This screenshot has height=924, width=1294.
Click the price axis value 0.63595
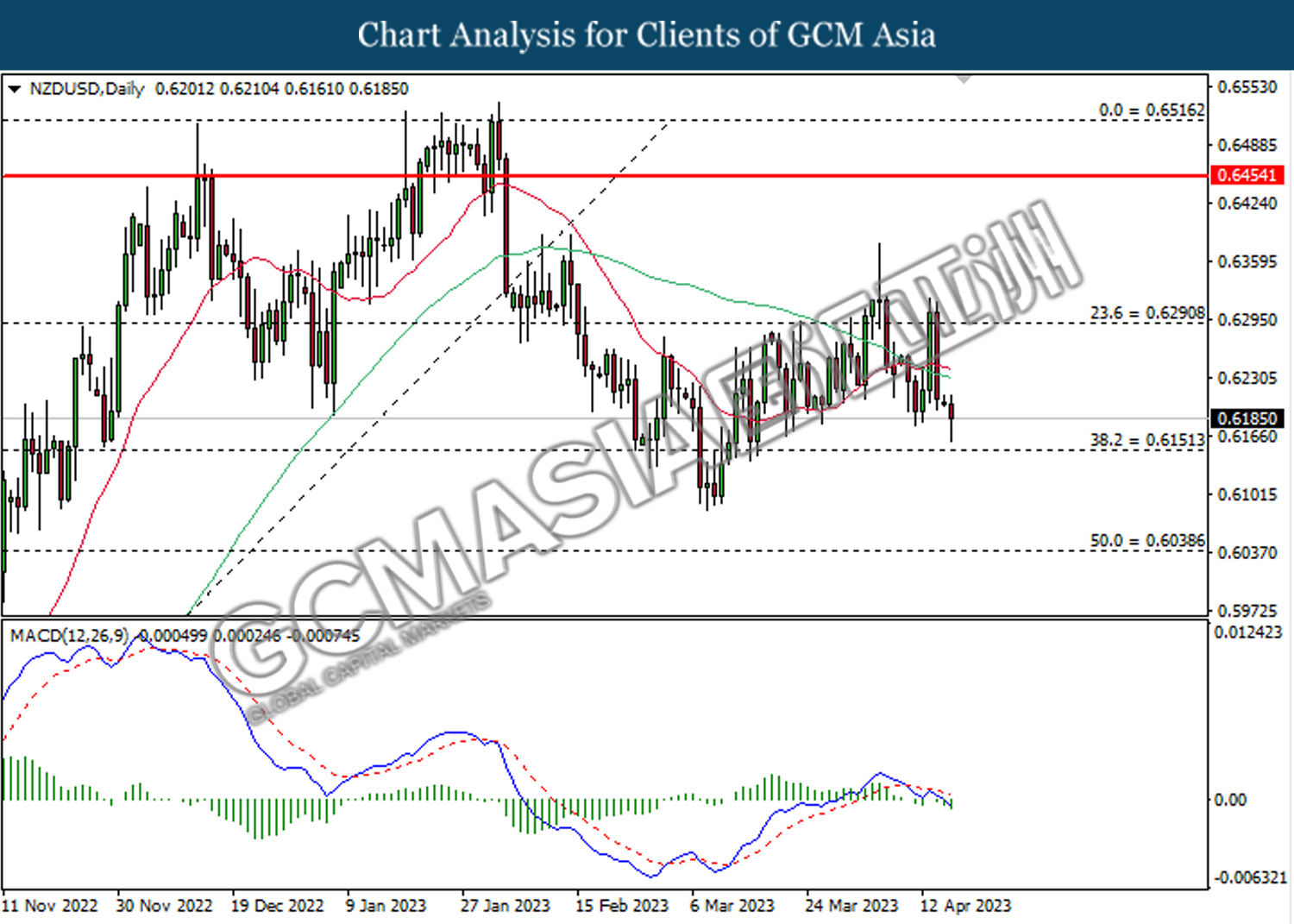click(x=1247, y=261)
